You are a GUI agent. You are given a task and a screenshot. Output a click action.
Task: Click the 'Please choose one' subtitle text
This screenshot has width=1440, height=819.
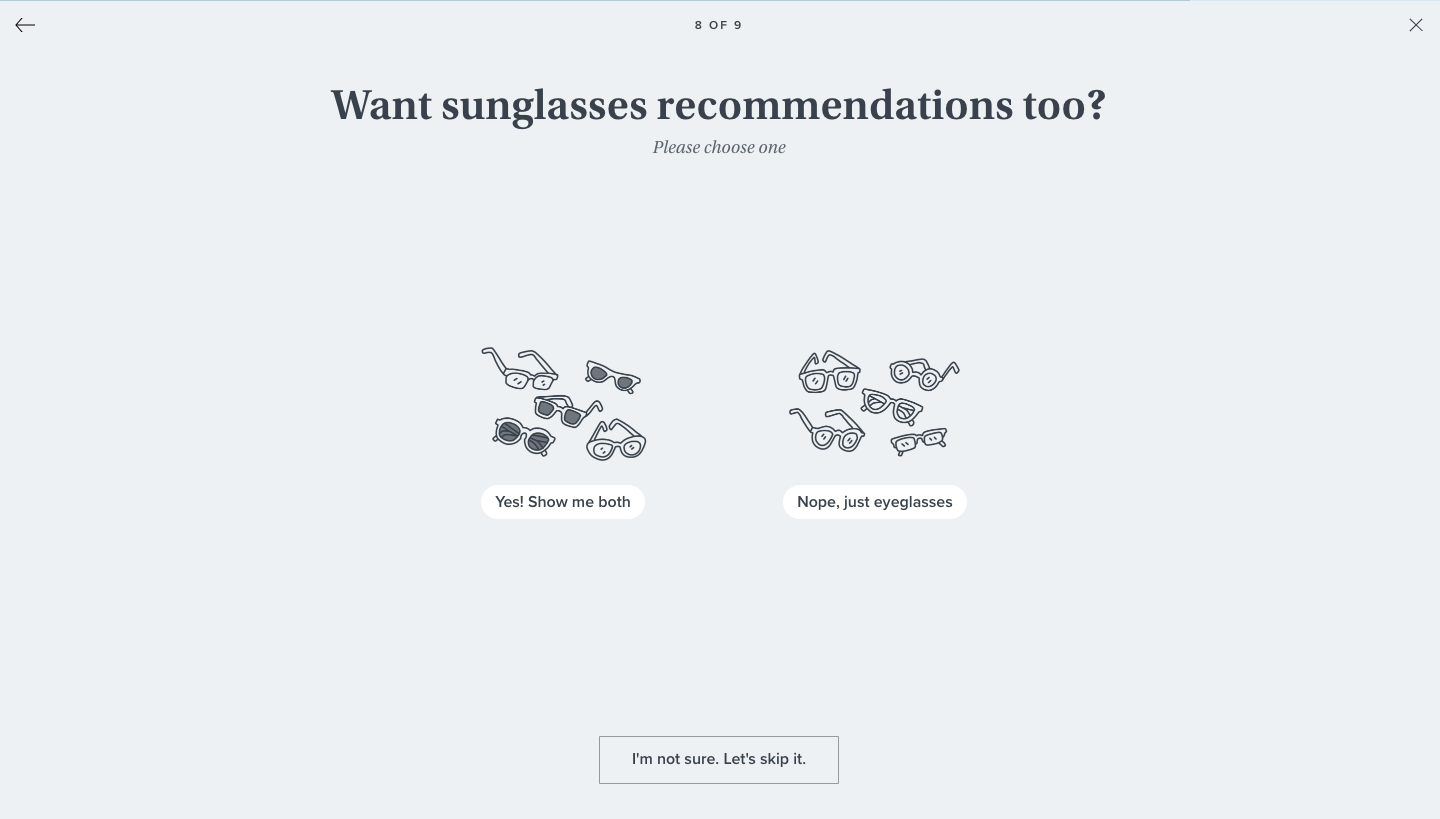tap(719, 147)
